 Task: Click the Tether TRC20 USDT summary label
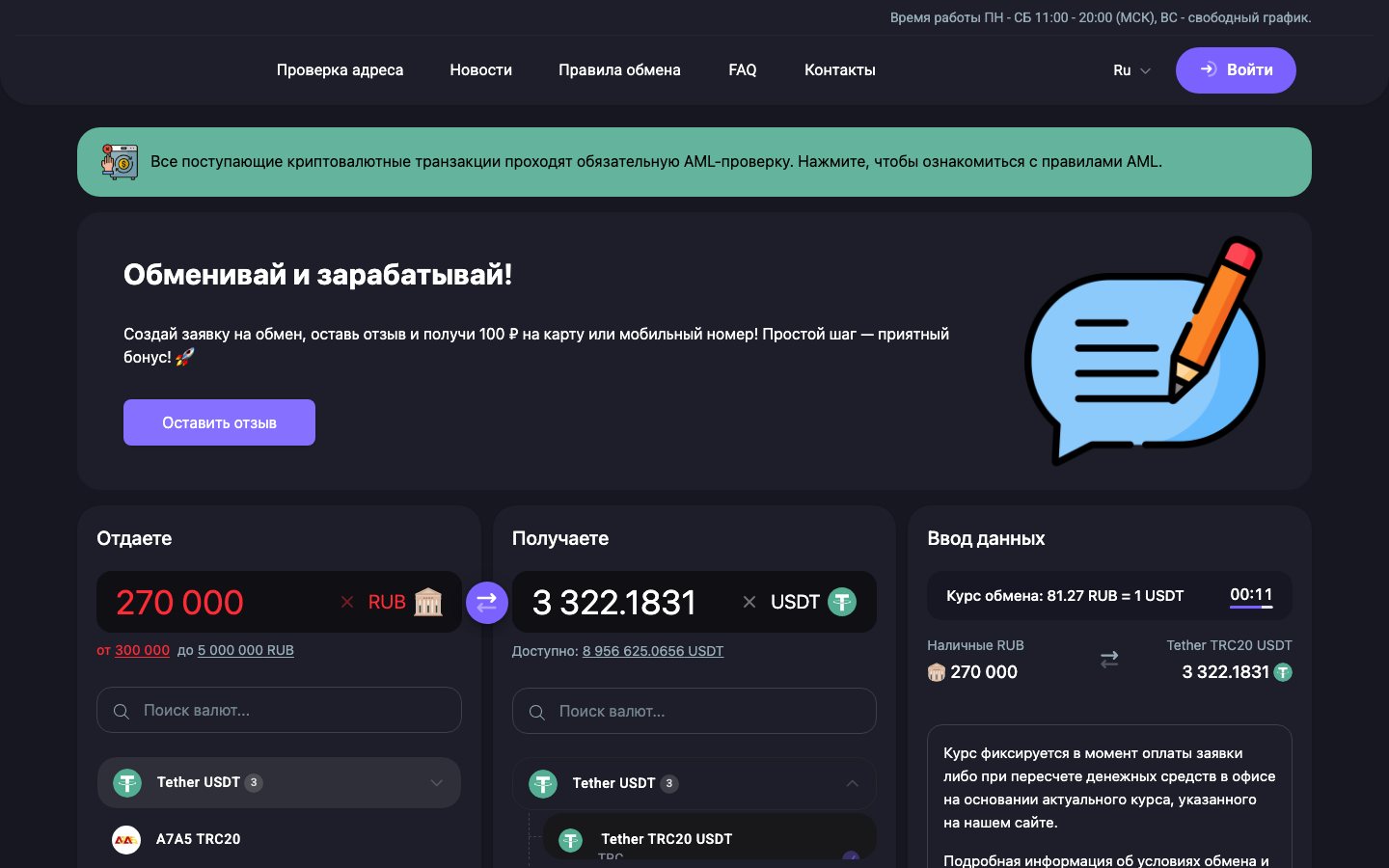tap(1229, 645)
